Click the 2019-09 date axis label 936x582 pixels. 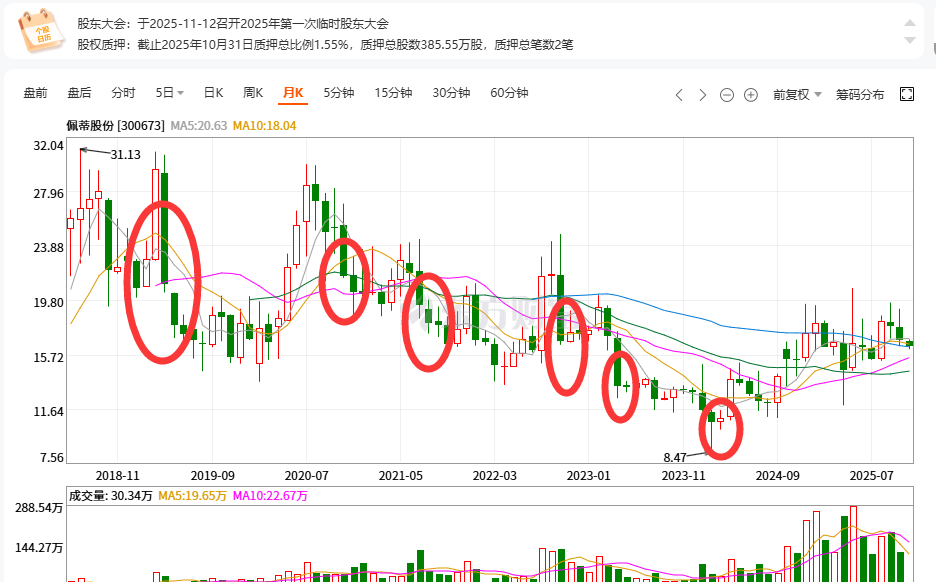tap(213, 476)
